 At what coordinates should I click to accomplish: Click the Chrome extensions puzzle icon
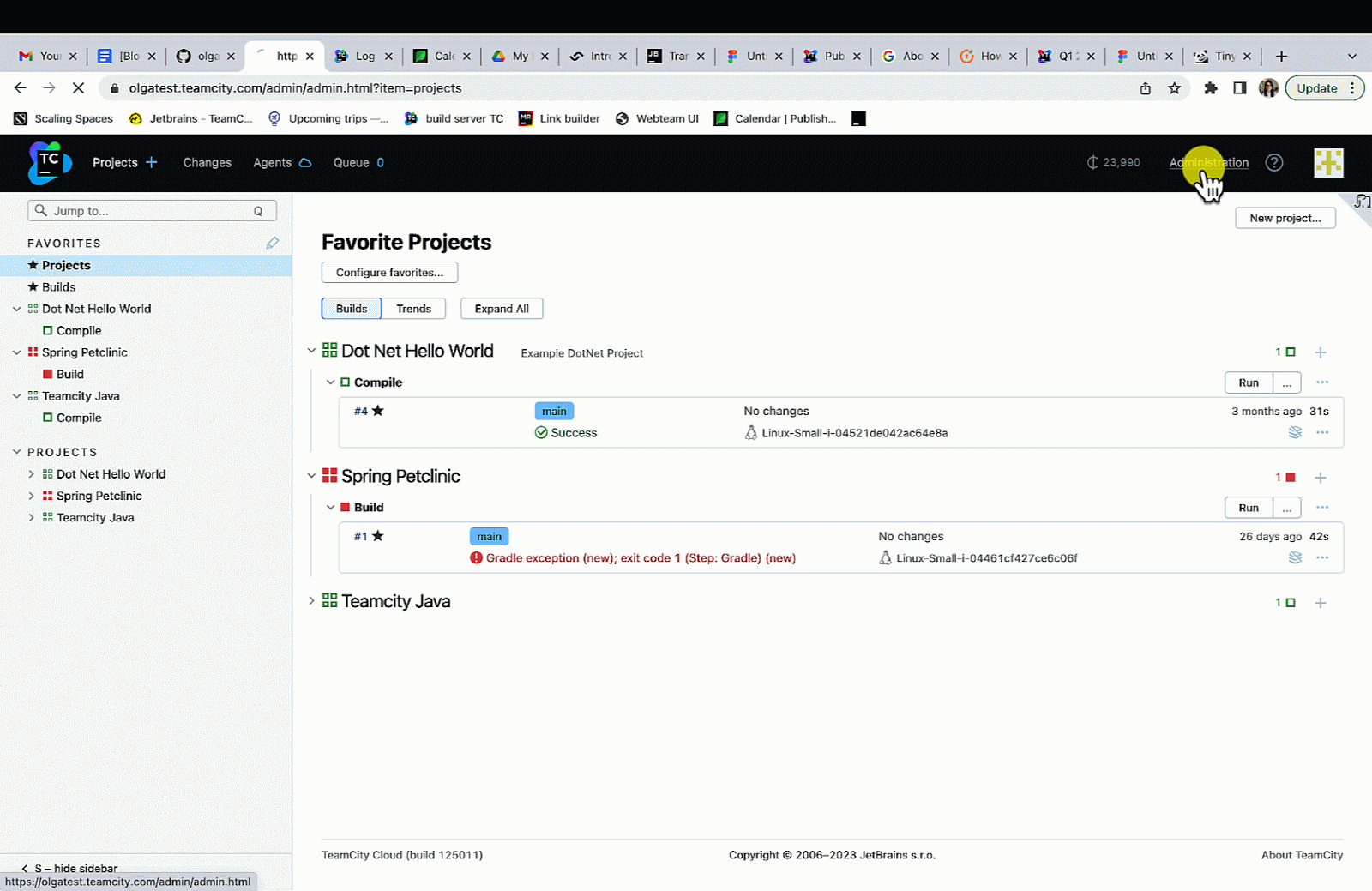[x=1211, y=87]
